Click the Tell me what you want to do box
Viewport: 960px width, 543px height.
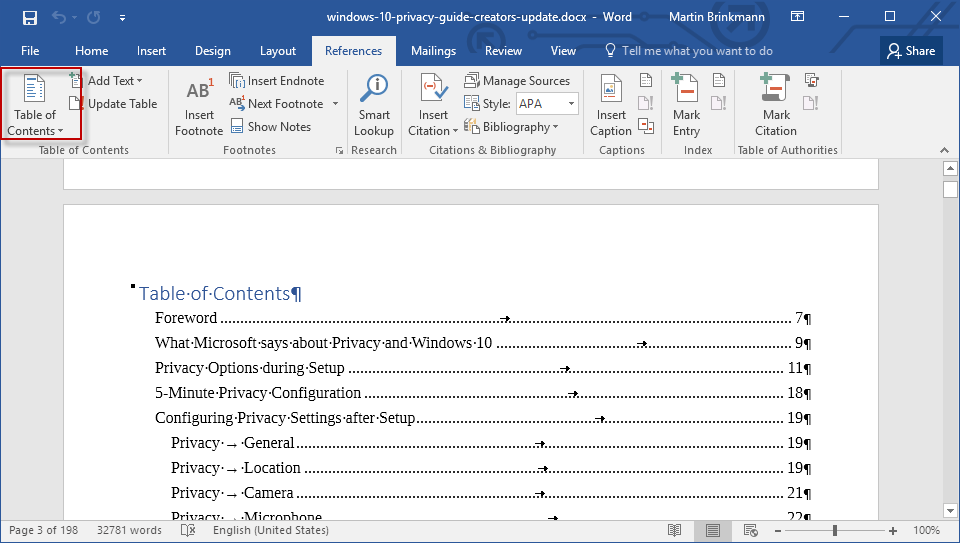[x=689, y=51]
